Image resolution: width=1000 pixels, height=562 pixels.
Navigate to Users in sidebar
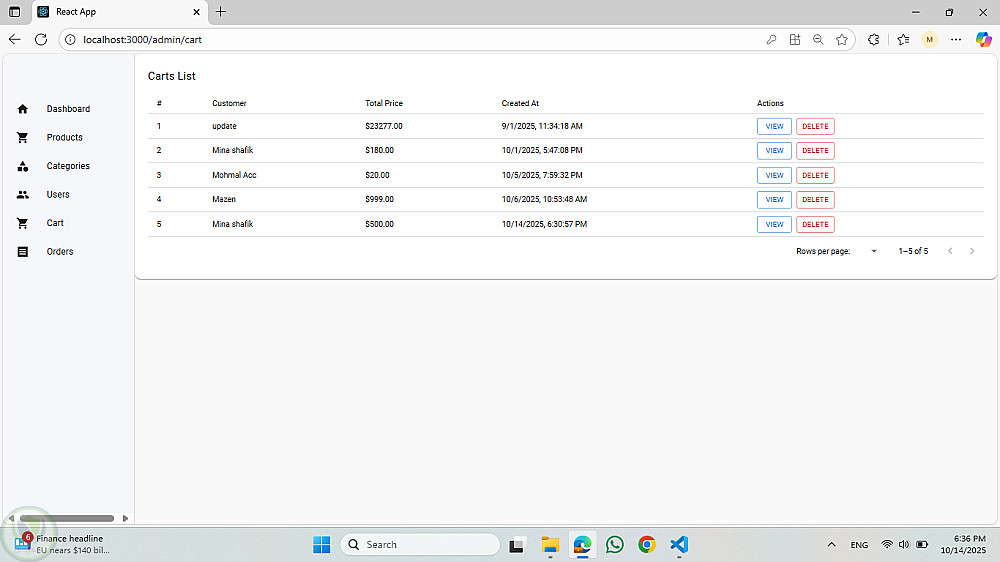tap(58, 195)
